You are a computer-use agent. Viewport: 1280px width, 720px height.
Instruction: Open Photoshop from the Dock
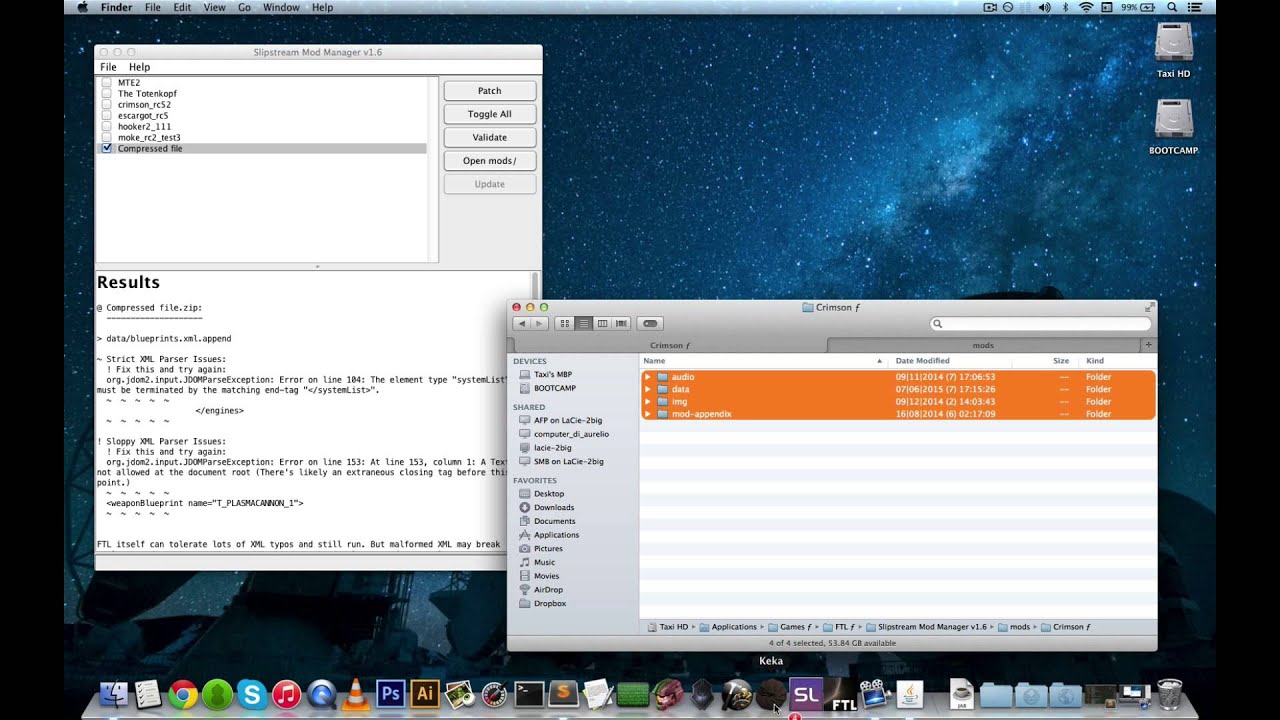click(x=391, y=694)
